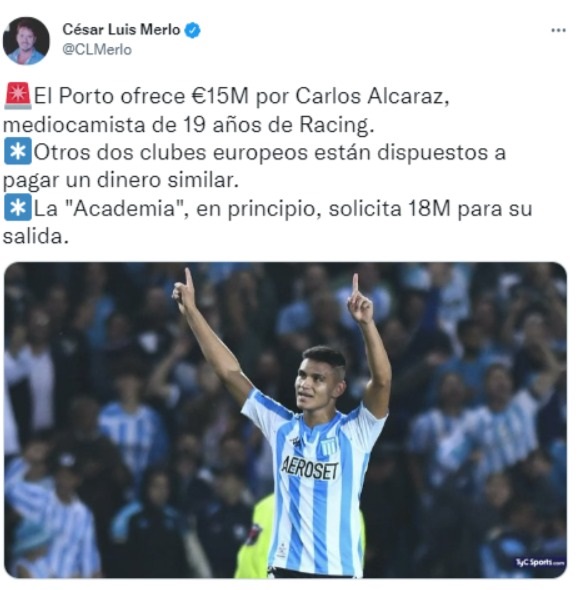
Task: Click the AEROSET sponsor logo on shirt
Action: (310, 469)
